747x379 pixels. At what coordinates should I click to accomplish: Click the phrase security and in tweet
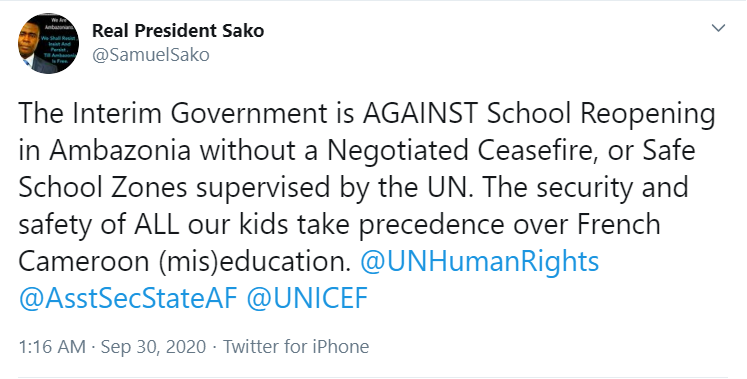coord(612,188)
